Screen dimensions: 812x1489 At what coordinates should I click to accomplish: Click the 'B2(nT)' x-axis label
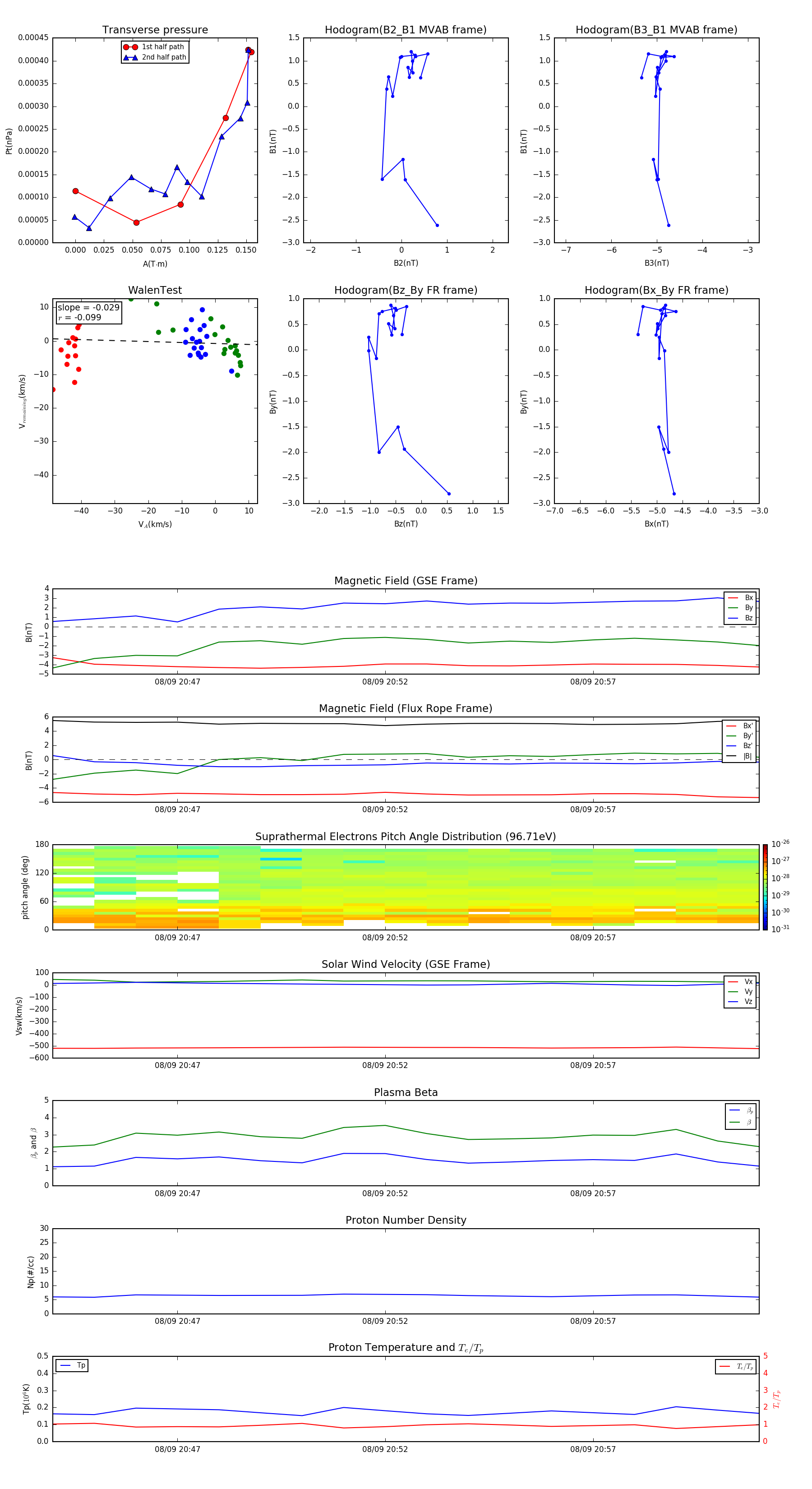(406, 263)
